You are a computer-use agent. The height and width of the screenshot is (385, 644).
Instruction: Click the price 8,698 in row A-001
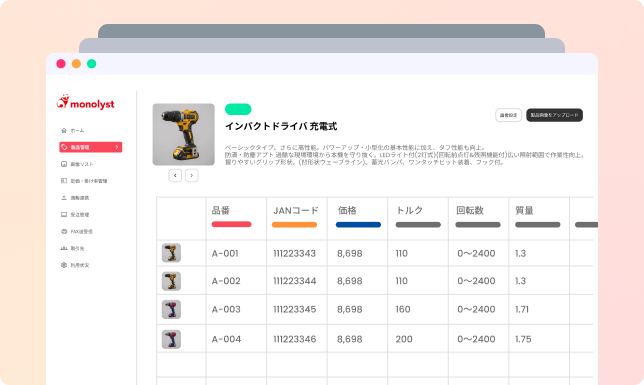point(350,254)
